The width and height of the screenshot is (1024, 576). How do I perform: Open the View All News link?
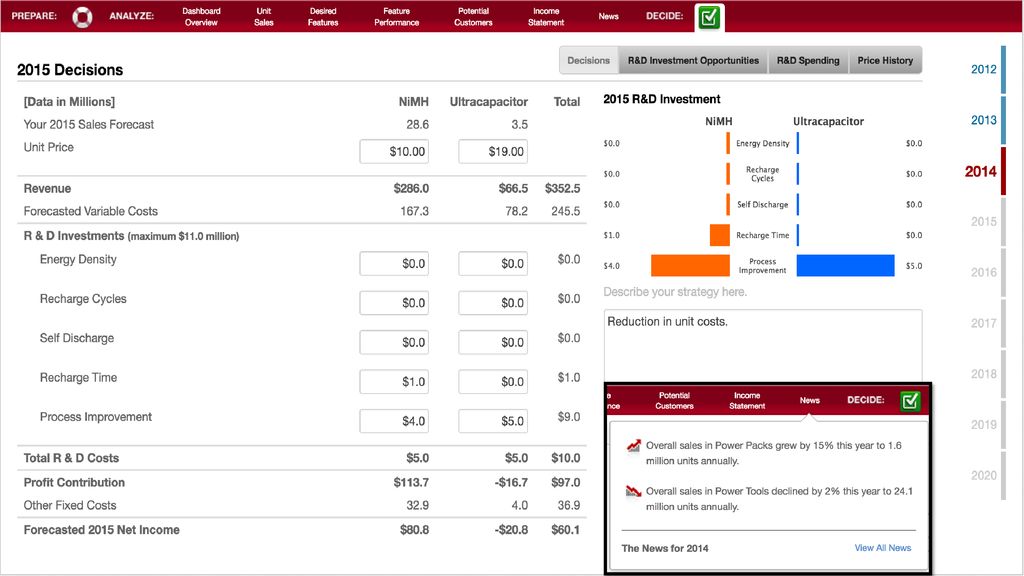pyautogui.click(x=883, y=548)
